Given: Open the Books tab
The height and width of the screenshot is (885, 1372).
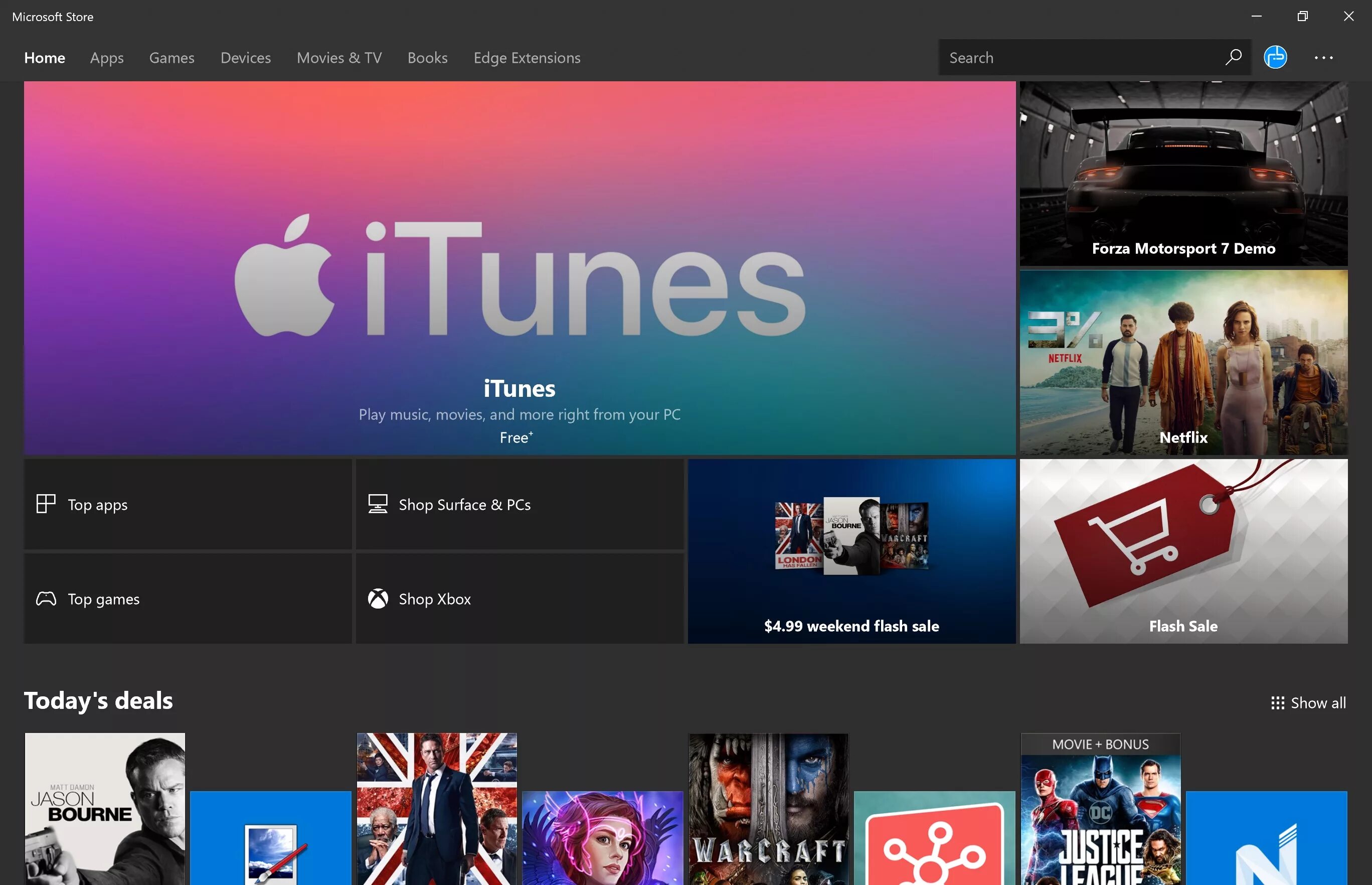Looking at the screenshot, I should tap(427, 57).
